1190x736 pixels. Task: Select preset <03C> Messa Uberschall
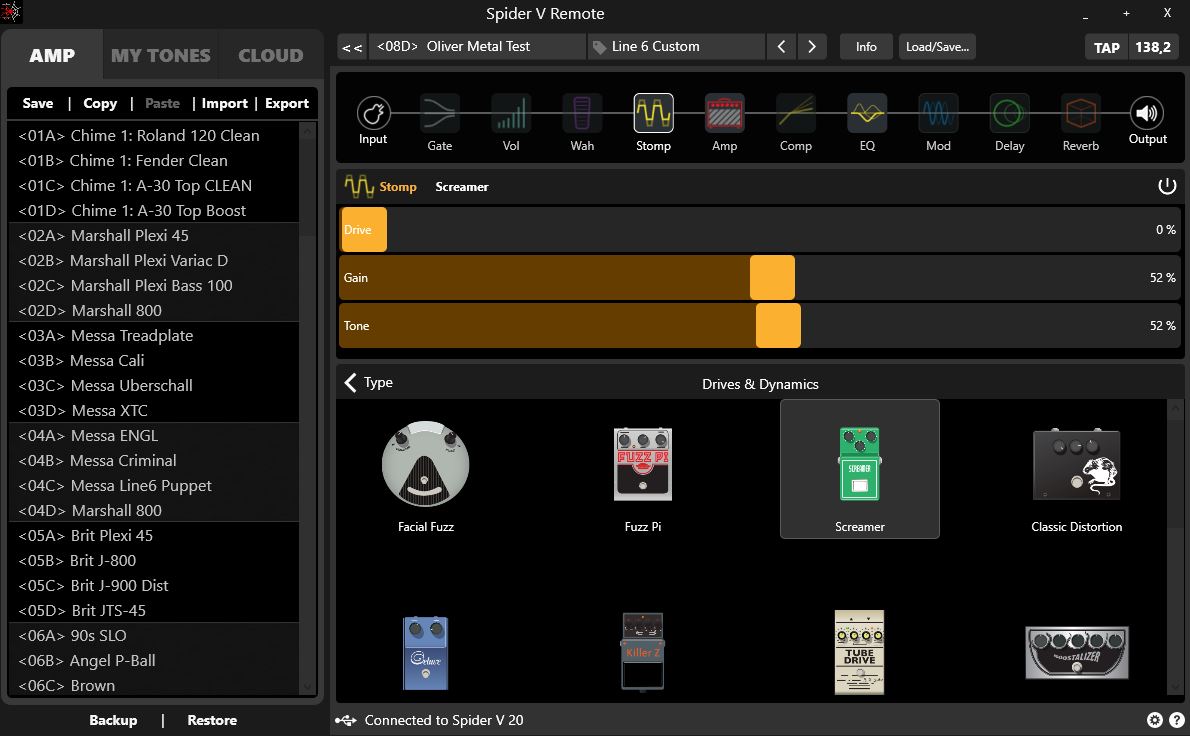(x=154, y=386)
